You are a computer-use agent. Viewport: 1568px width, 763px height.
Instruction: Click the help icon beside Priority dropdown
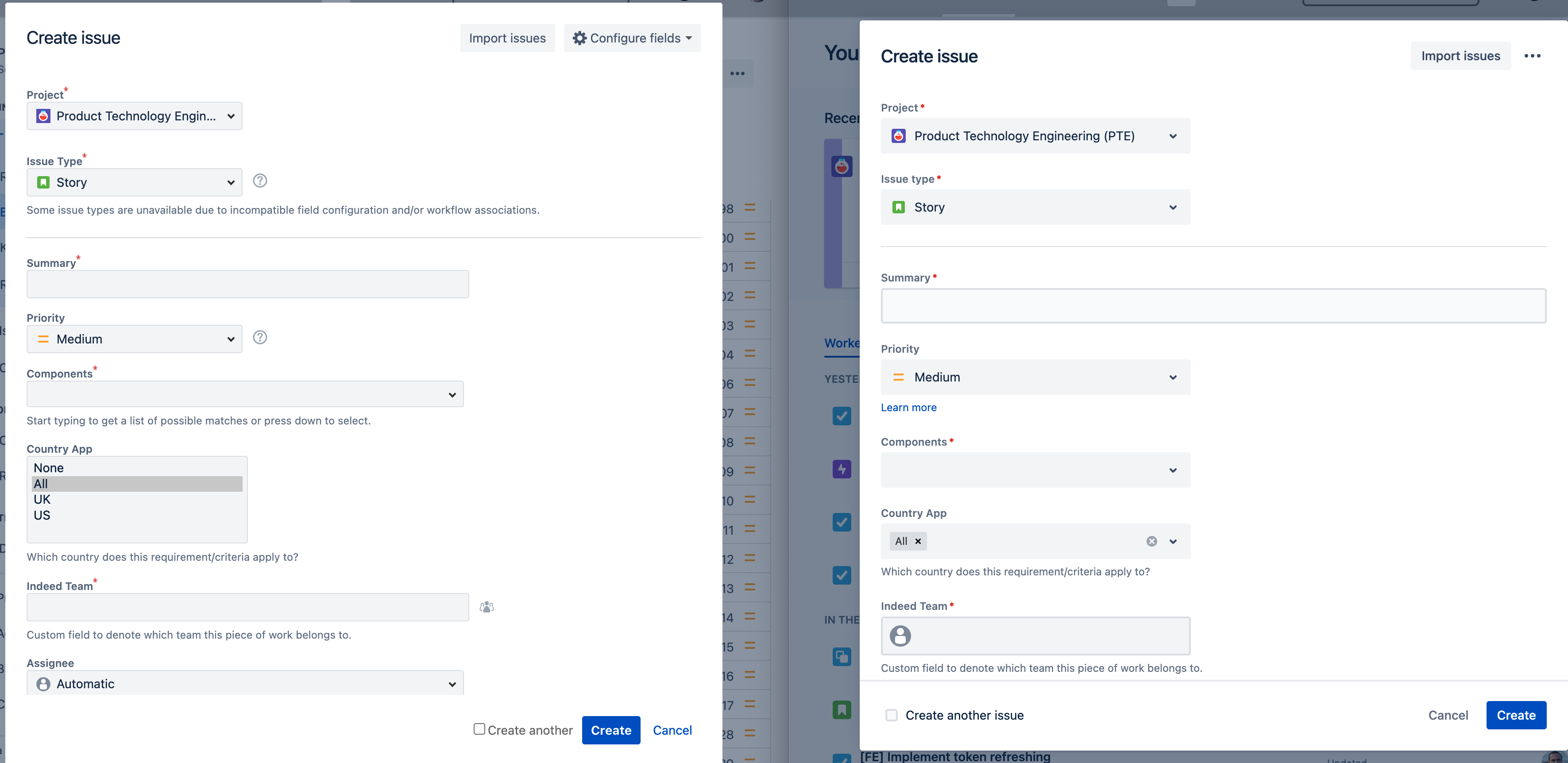point(260,337)
